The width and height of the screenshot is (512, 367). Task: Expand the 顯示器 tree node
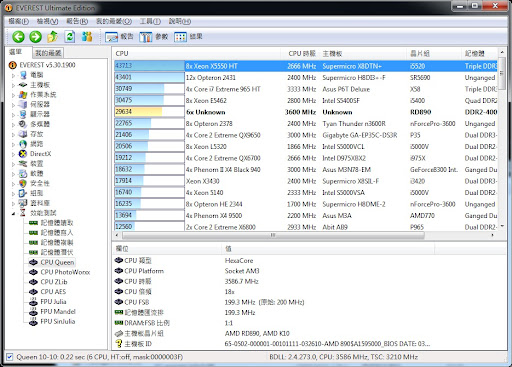pos(14,115)
